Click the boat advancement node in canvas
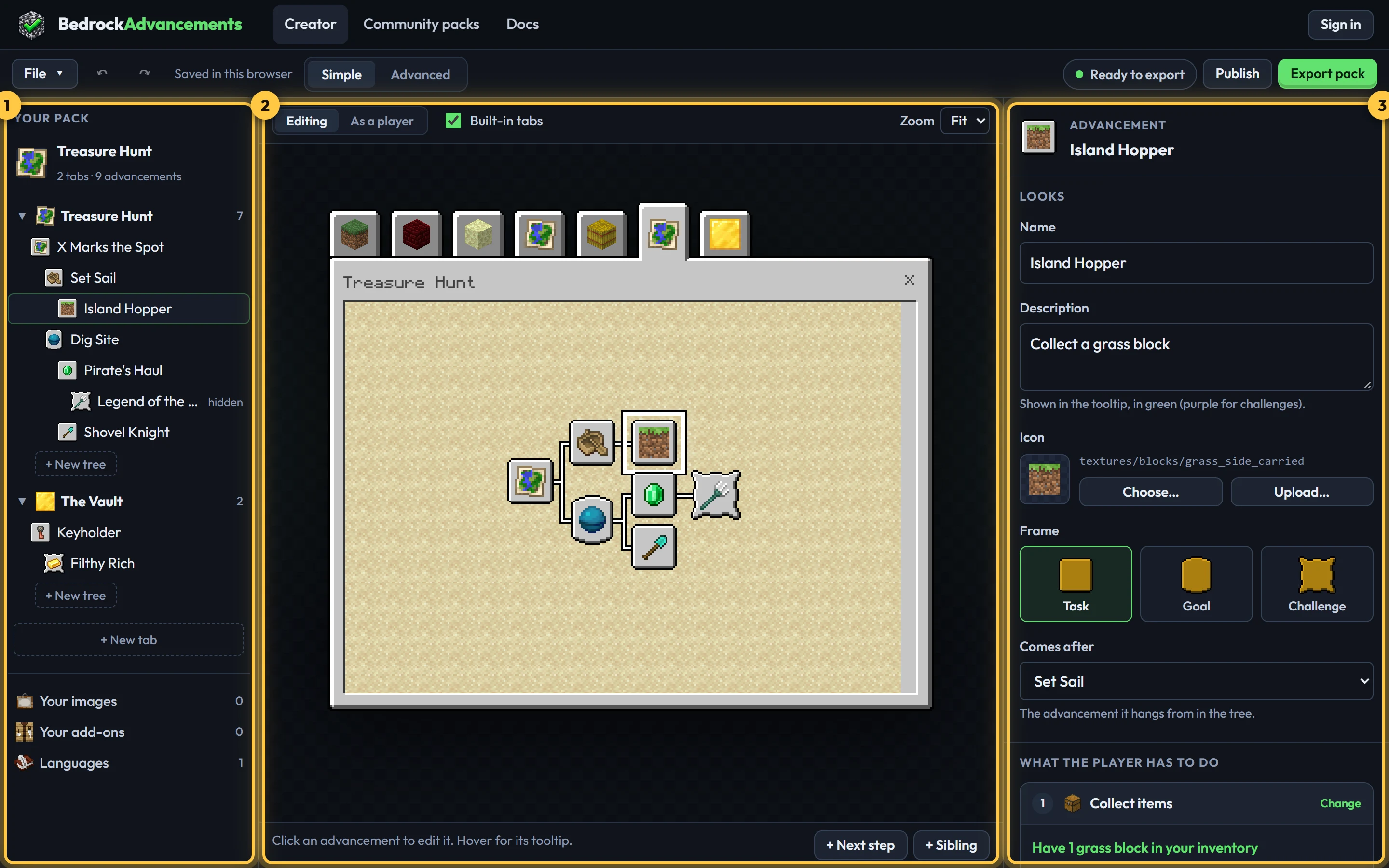Screen dimensions: 1389x868 (592, 443)
